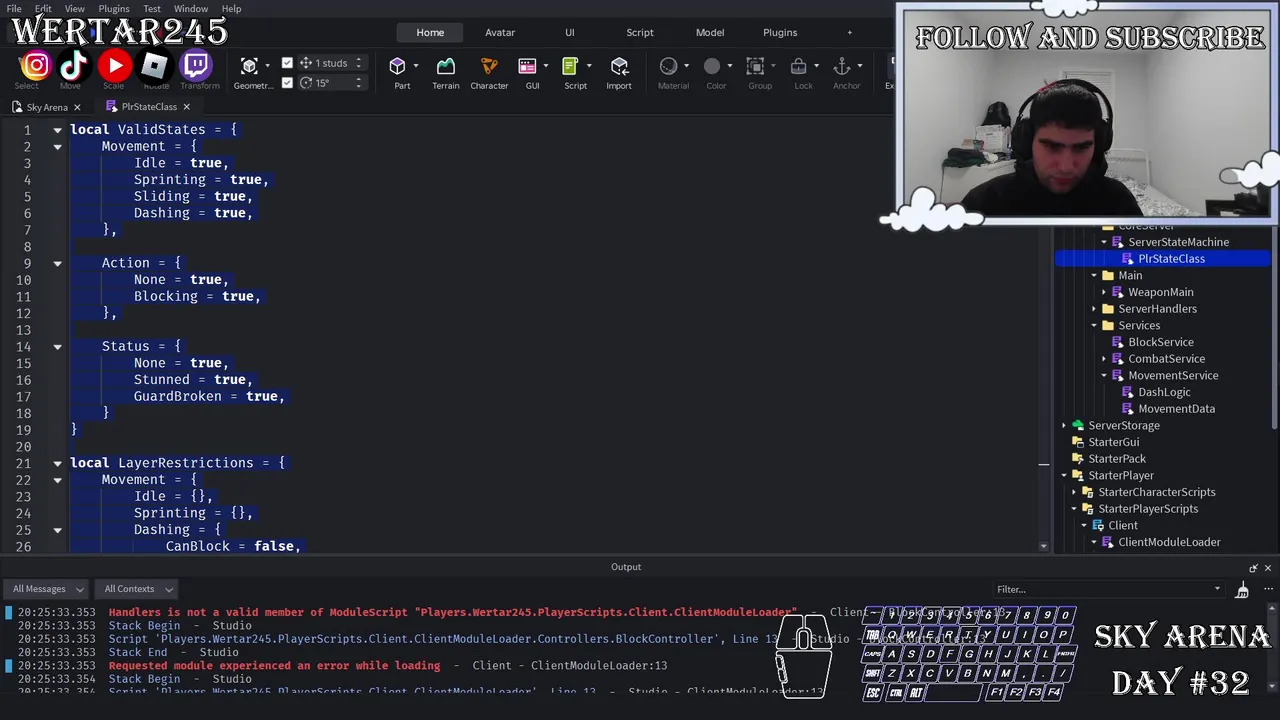Click the 1 studs snapping value field

coord(331,63)
